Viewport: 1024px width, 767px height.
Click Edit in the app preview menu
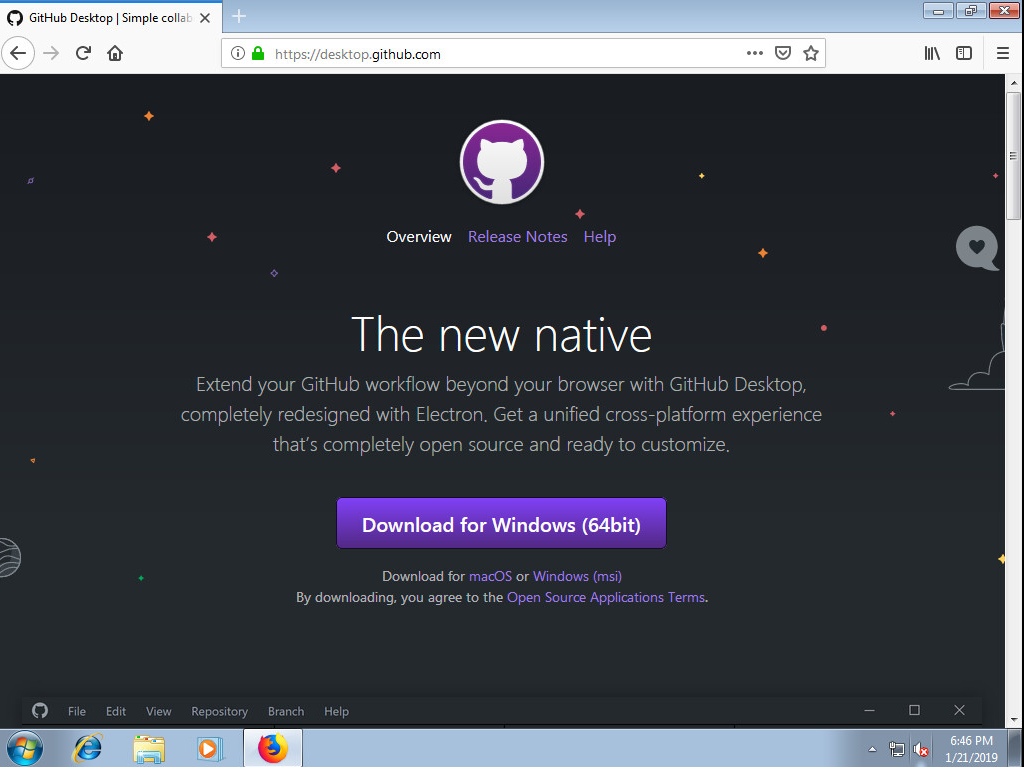pos(116,711)
